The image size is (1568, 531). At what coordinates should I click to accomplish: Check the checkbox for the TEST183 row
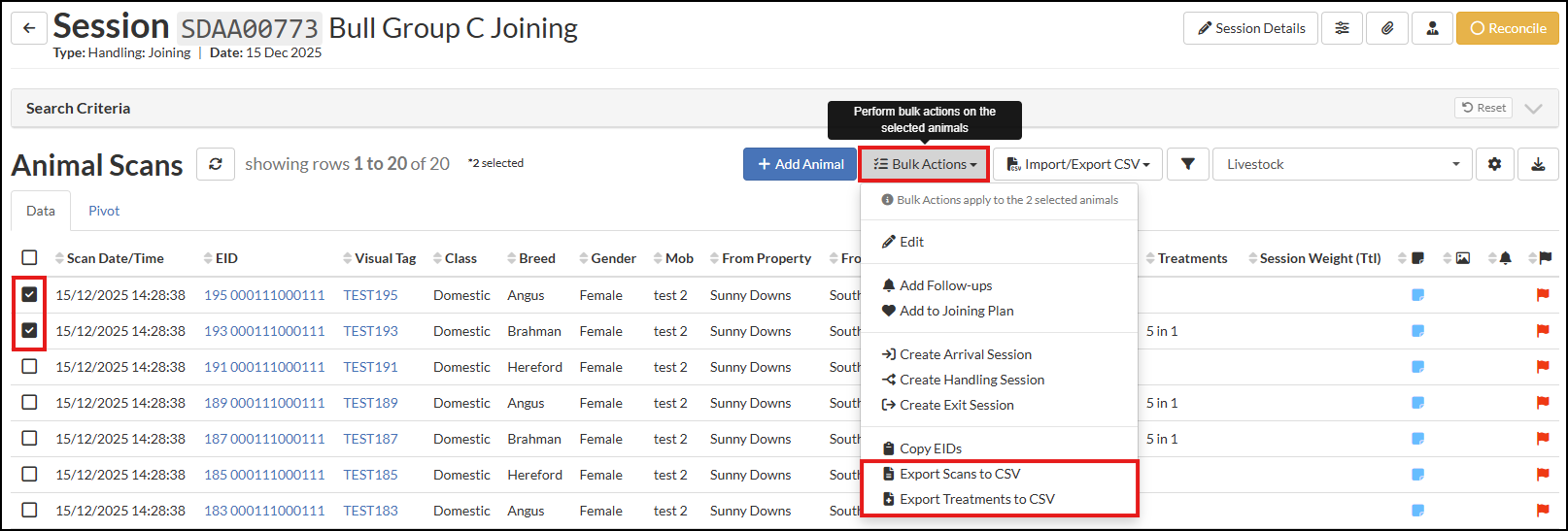[29, 510]
